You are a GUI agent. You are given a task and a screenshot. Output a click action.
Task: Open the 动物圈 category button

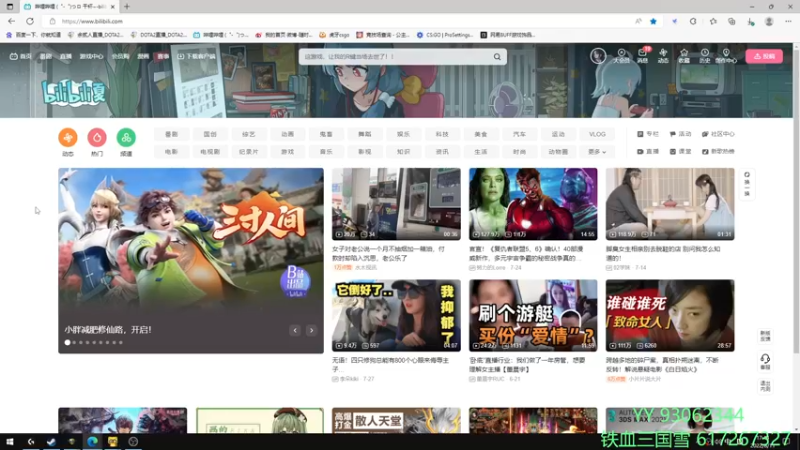(x=558, y=152)
